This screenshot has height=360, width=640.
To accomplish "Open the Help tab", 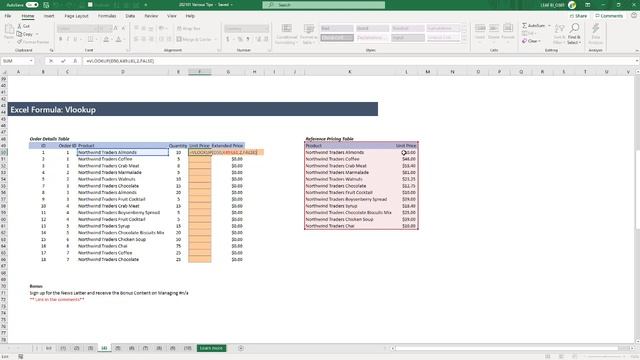I will click(190, 16).
